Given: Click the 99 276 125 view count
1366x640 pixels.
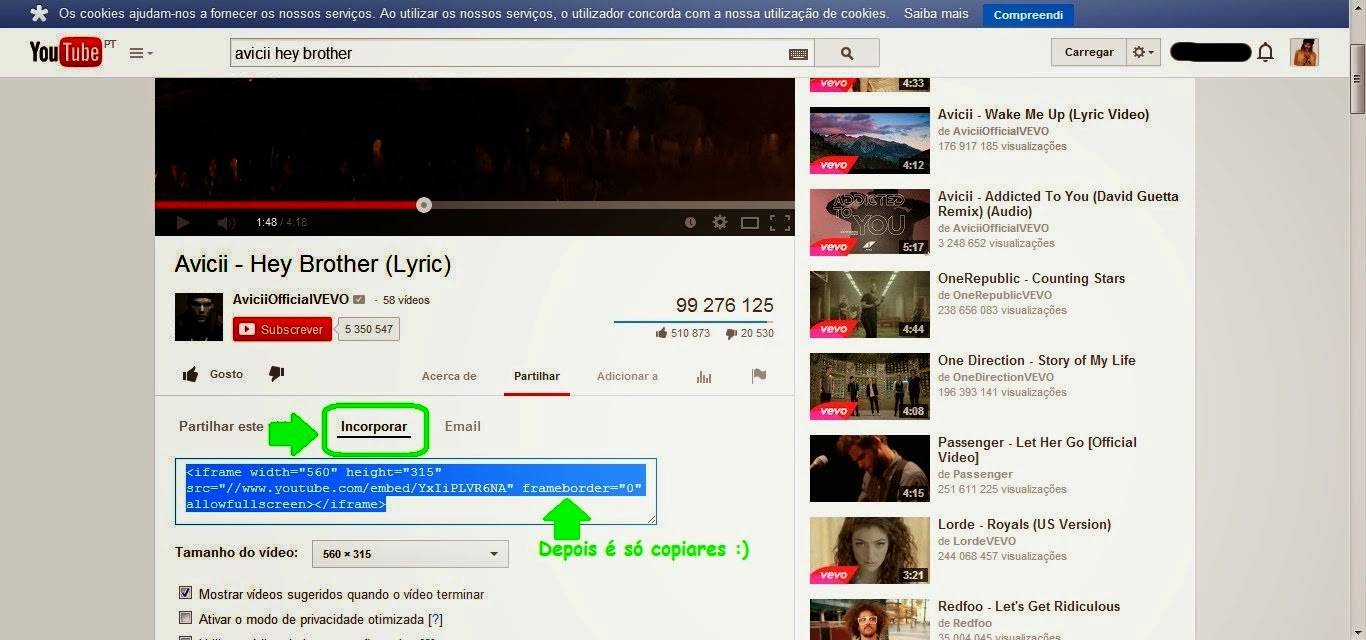Looking at the screenshot, I should point(724,305).
